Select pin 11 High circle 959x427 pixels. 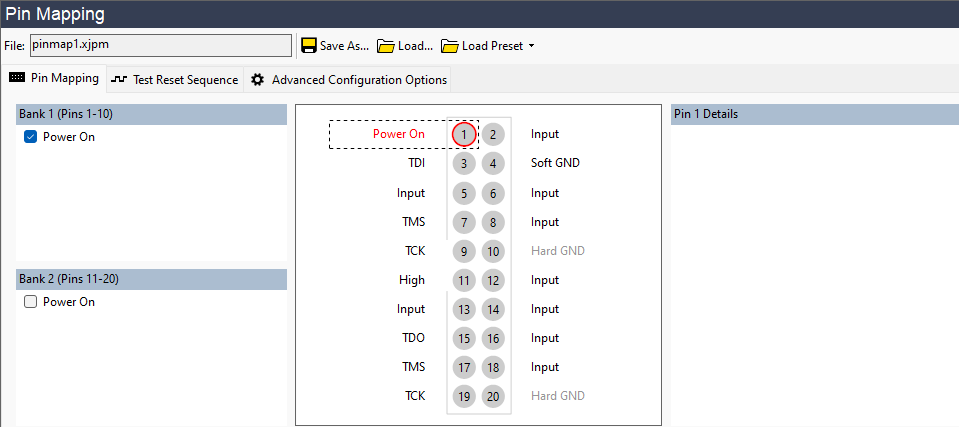point(464,280)
